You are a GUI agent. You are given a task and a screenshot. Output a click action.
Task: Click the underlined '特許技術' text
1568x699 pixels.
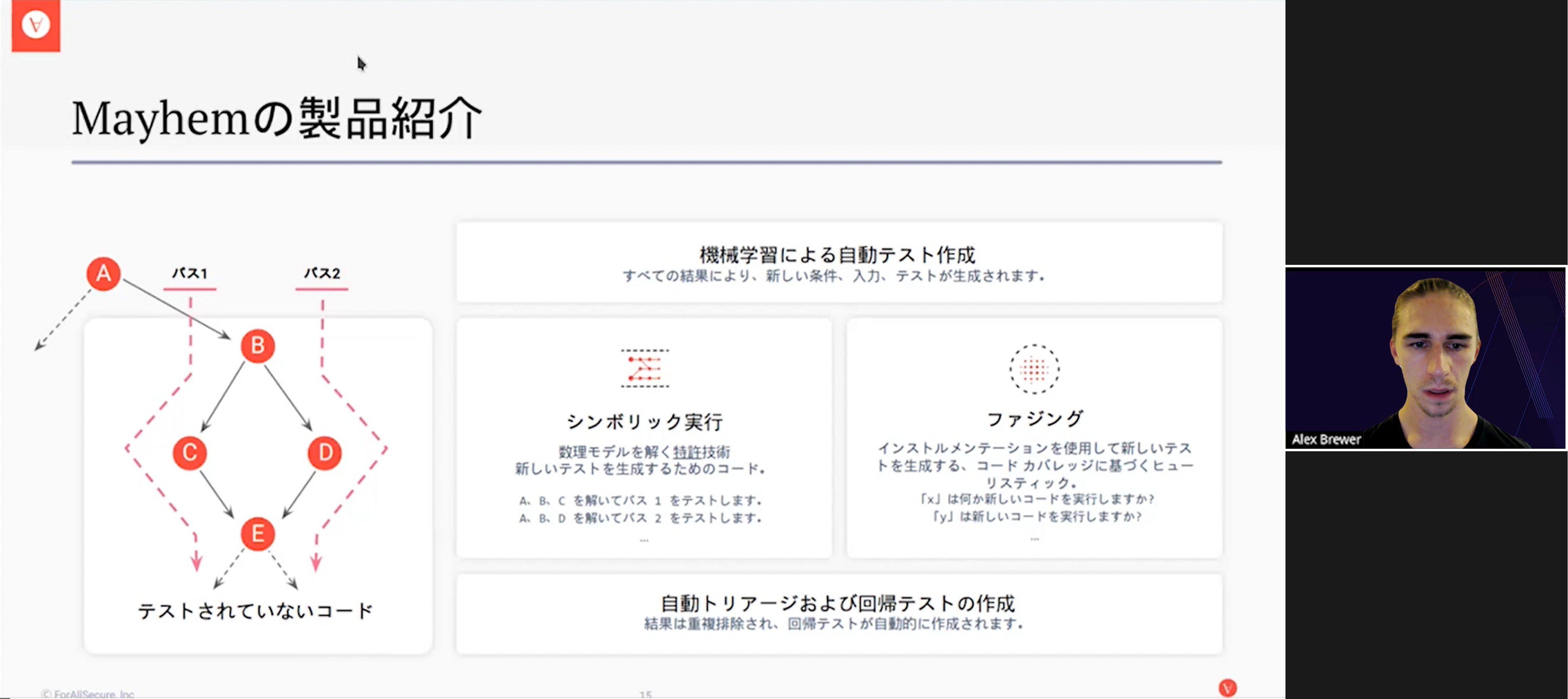[x=701, y=452]
